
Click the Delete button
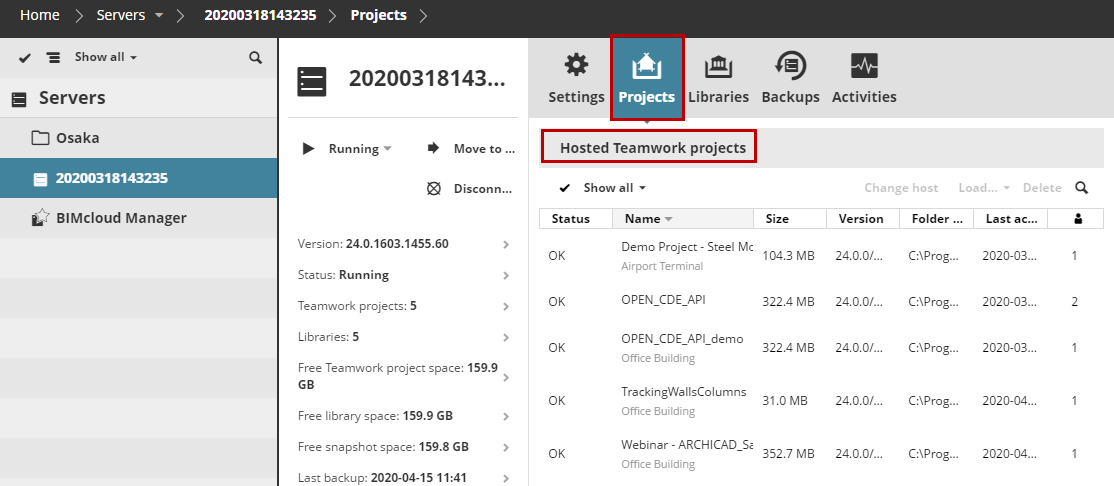pos(1042,188)
